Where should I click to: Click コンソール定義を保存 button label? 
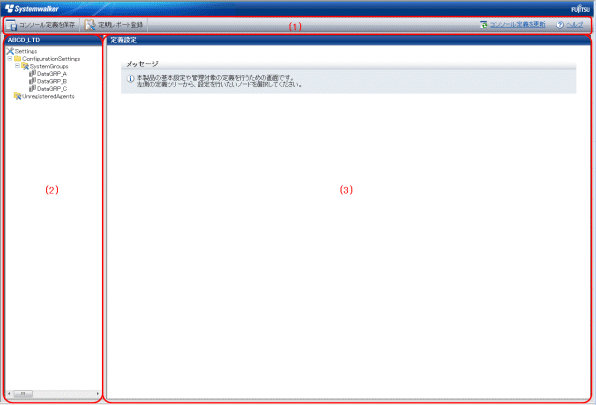coord(47,25)
